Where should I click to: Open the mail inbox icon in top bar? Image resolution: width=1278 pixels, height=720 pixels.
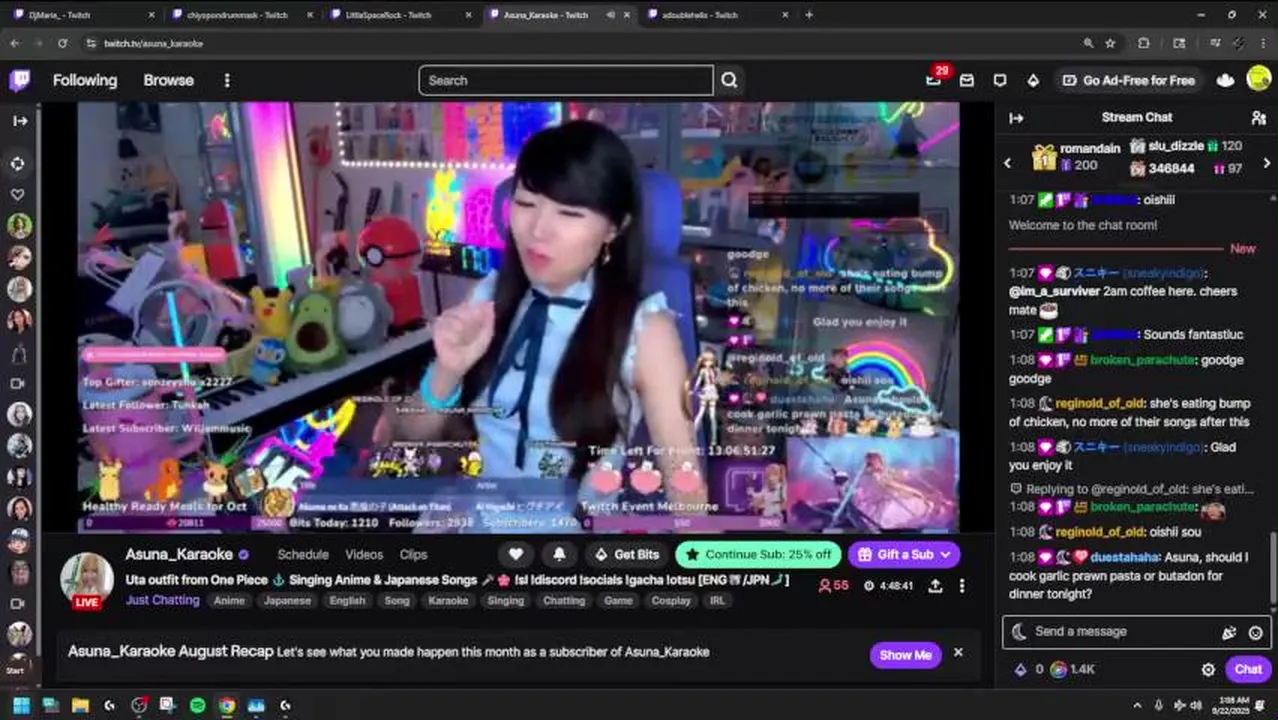(966, 81)
